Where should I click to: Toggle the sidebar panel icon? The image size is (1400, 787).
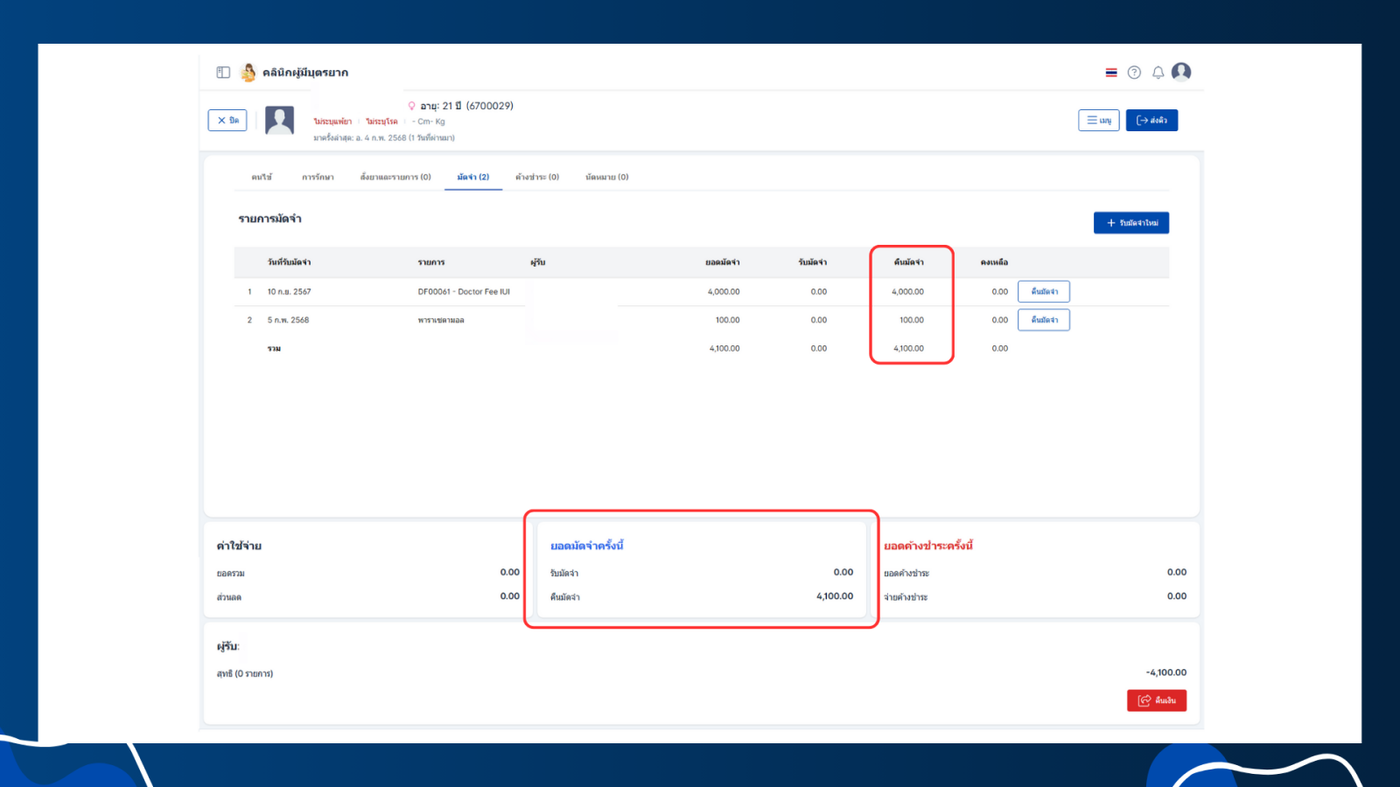click(223, 72)
